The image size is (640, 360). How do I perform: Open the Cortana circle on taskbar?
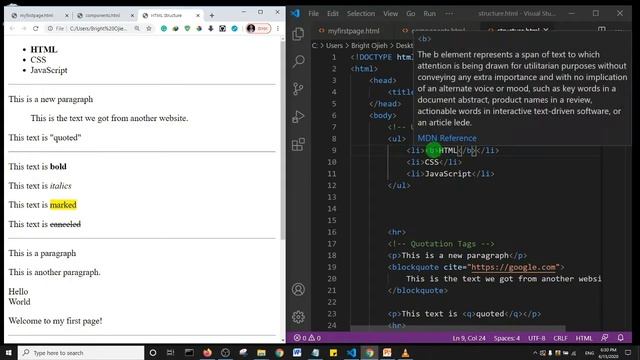153,353
